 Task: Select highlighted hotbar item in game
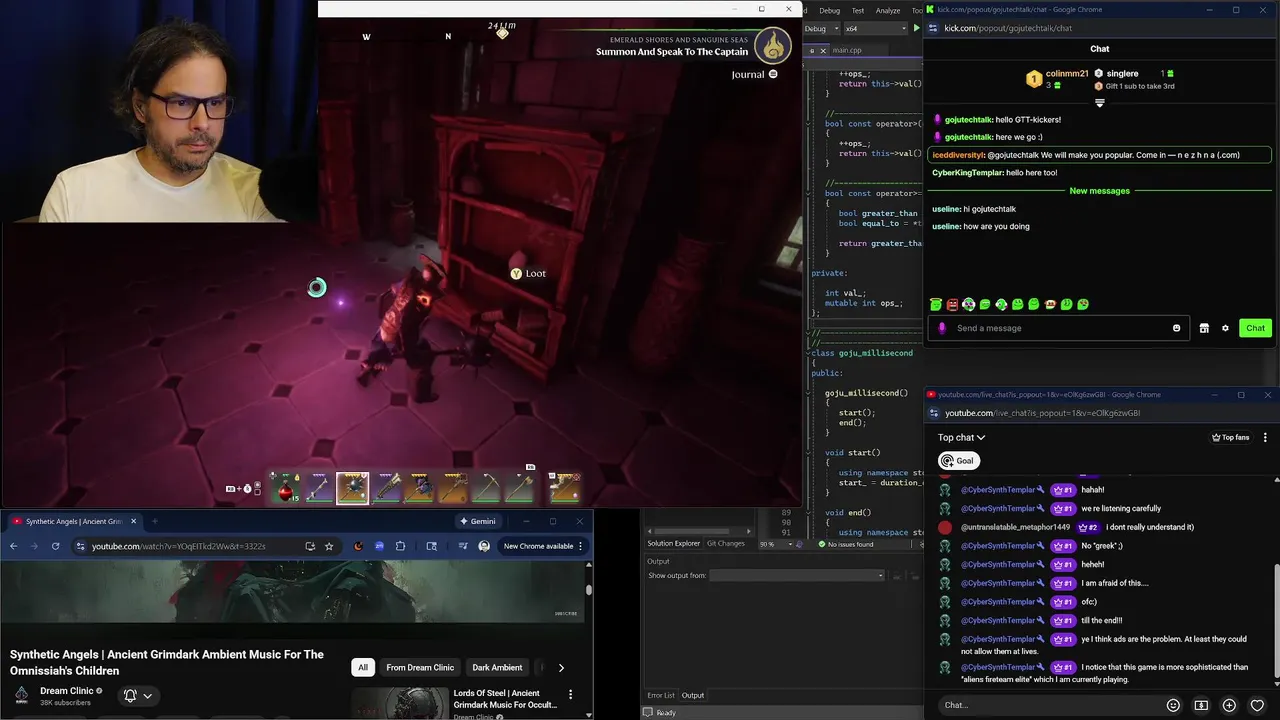352,488
